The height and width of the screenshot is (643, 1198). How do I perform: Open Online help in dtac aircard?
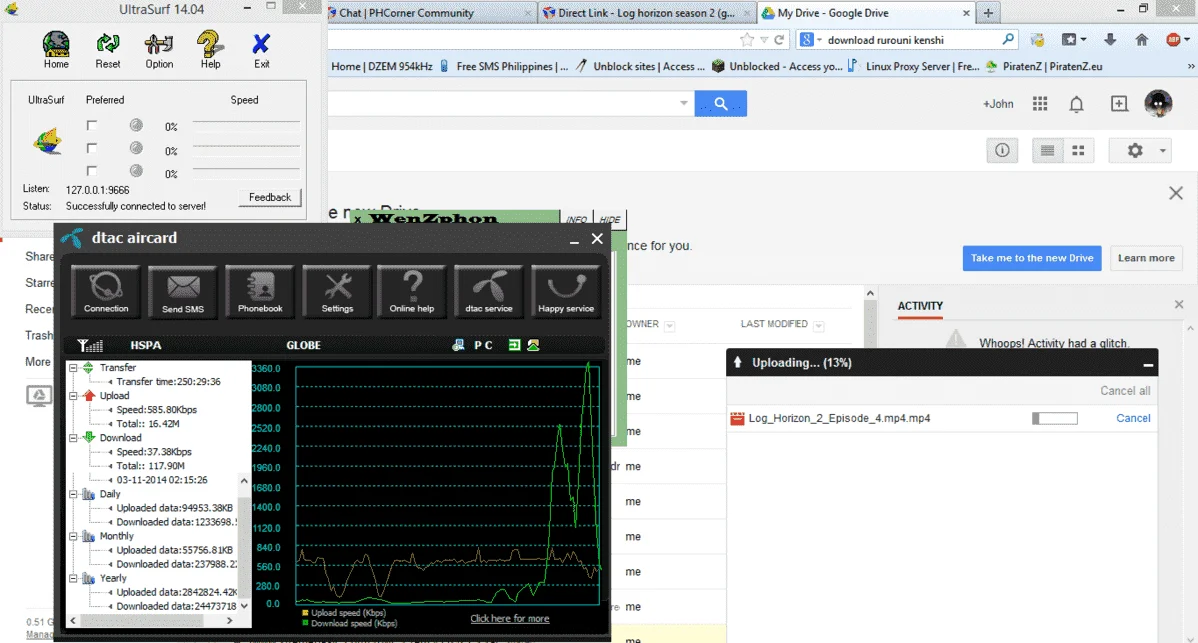tap(412, 291)
